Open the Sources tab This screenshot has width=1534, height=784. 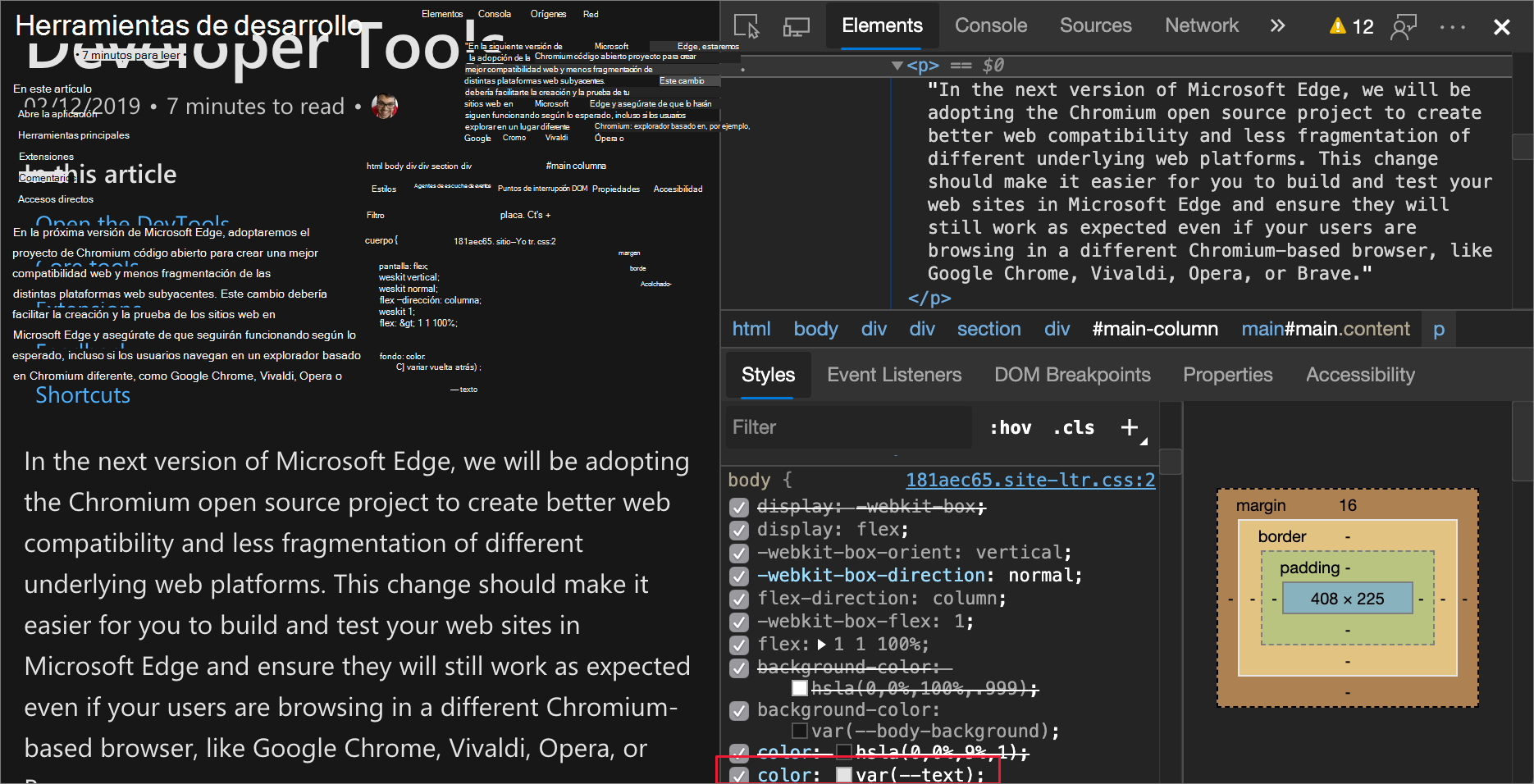[x=1095, y=25]
